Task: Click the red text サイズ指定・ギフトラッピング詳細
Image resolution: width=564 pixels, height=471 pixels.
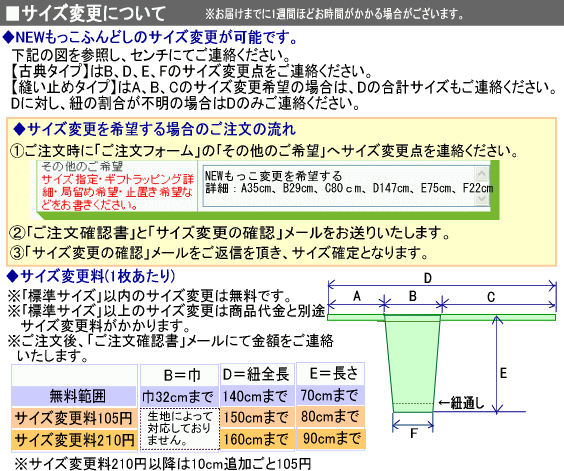Action: 117,192
